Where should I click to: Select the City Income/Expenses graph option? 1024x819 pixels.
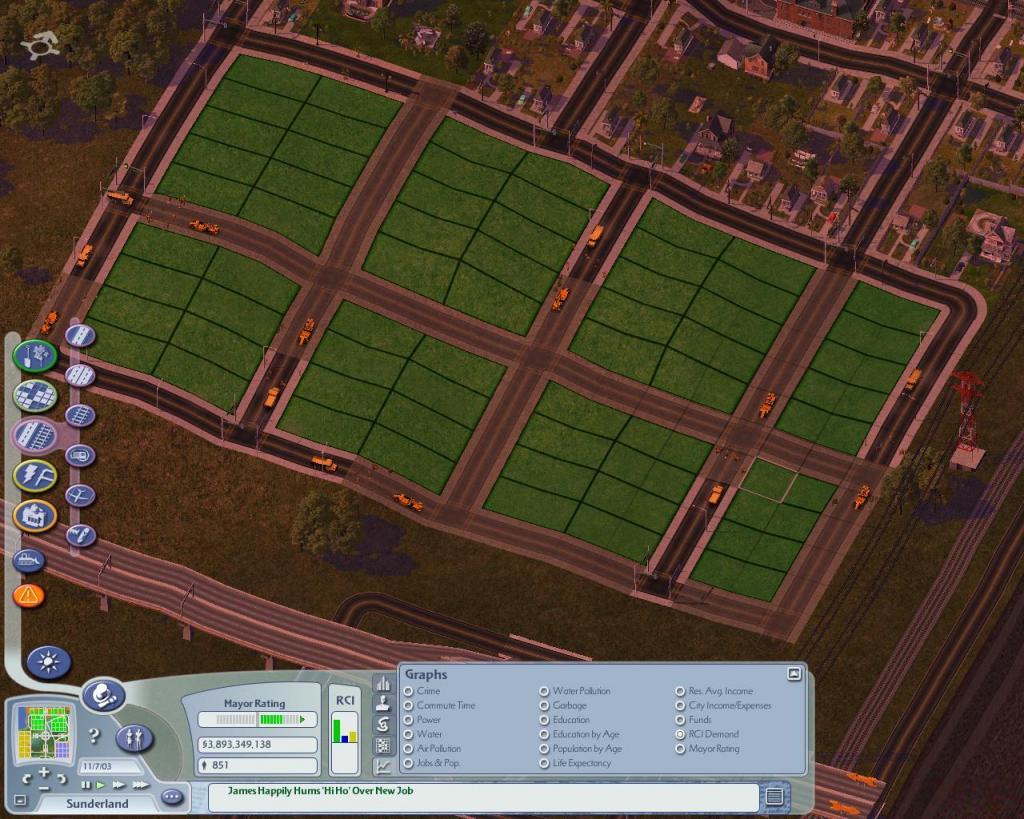click(x=680, y=705)
